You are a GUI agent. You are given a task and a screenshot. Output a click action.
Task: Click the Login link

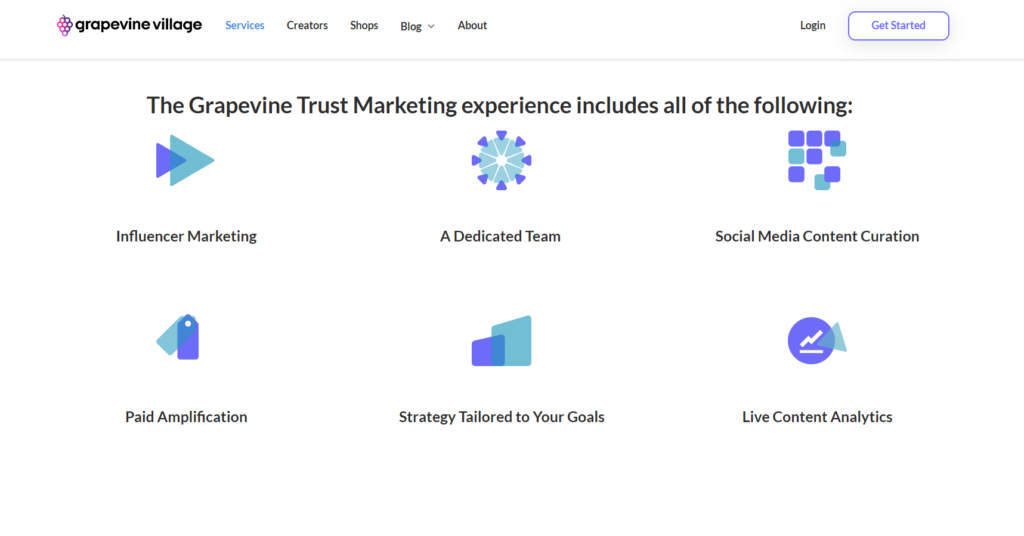[x=812, y=25]
